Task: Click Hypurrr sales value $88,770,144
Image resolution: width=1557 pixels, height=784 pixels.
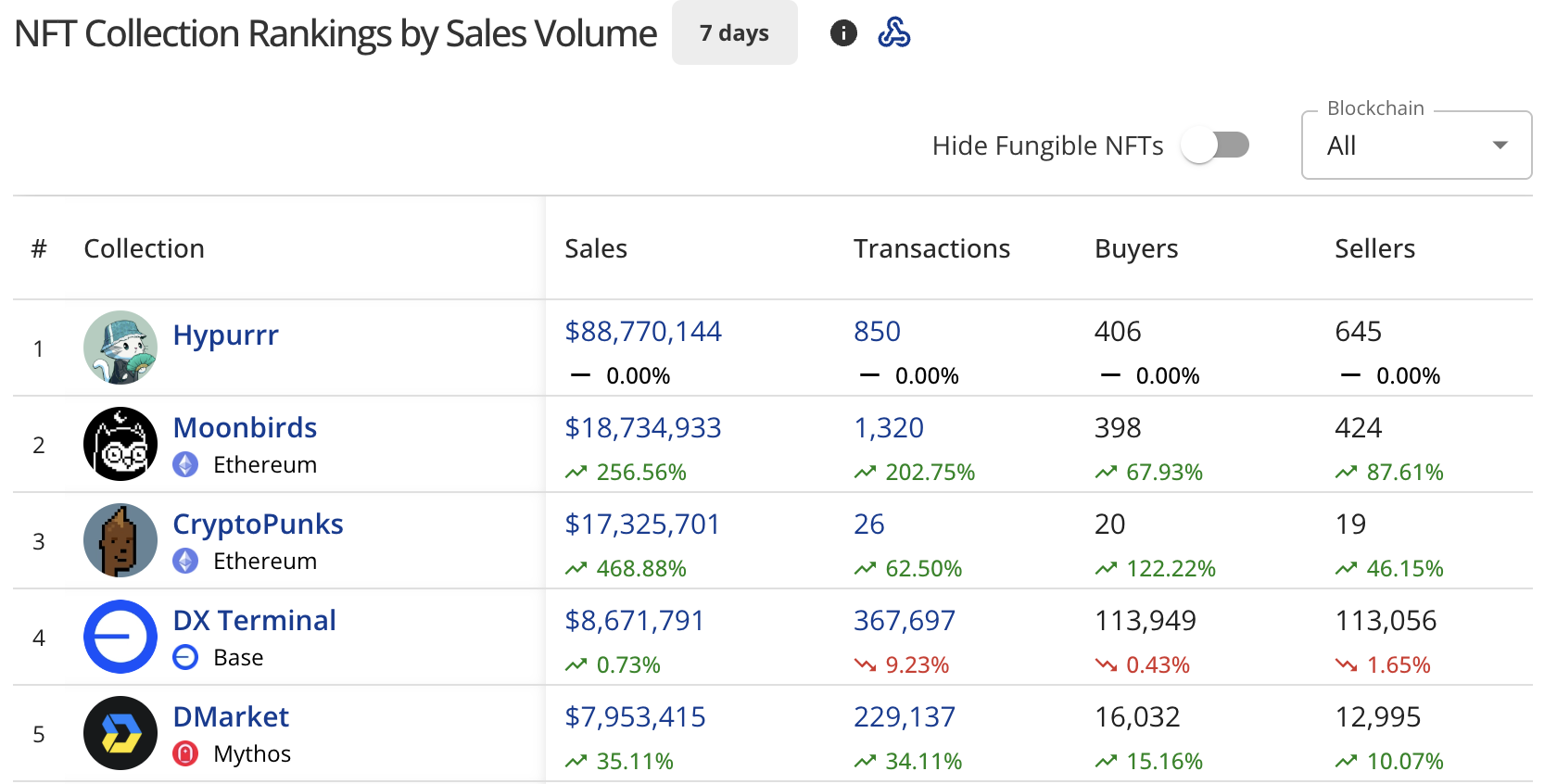Action: 643,331
